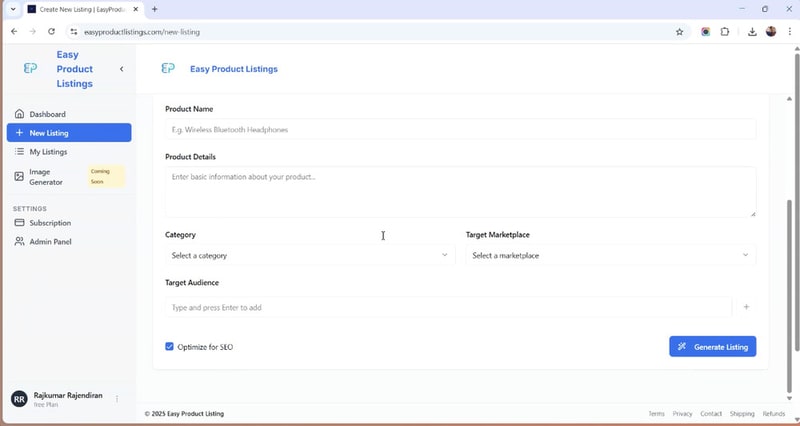Click into the Product Name input field
800x426 pixels.
[460, 129]
